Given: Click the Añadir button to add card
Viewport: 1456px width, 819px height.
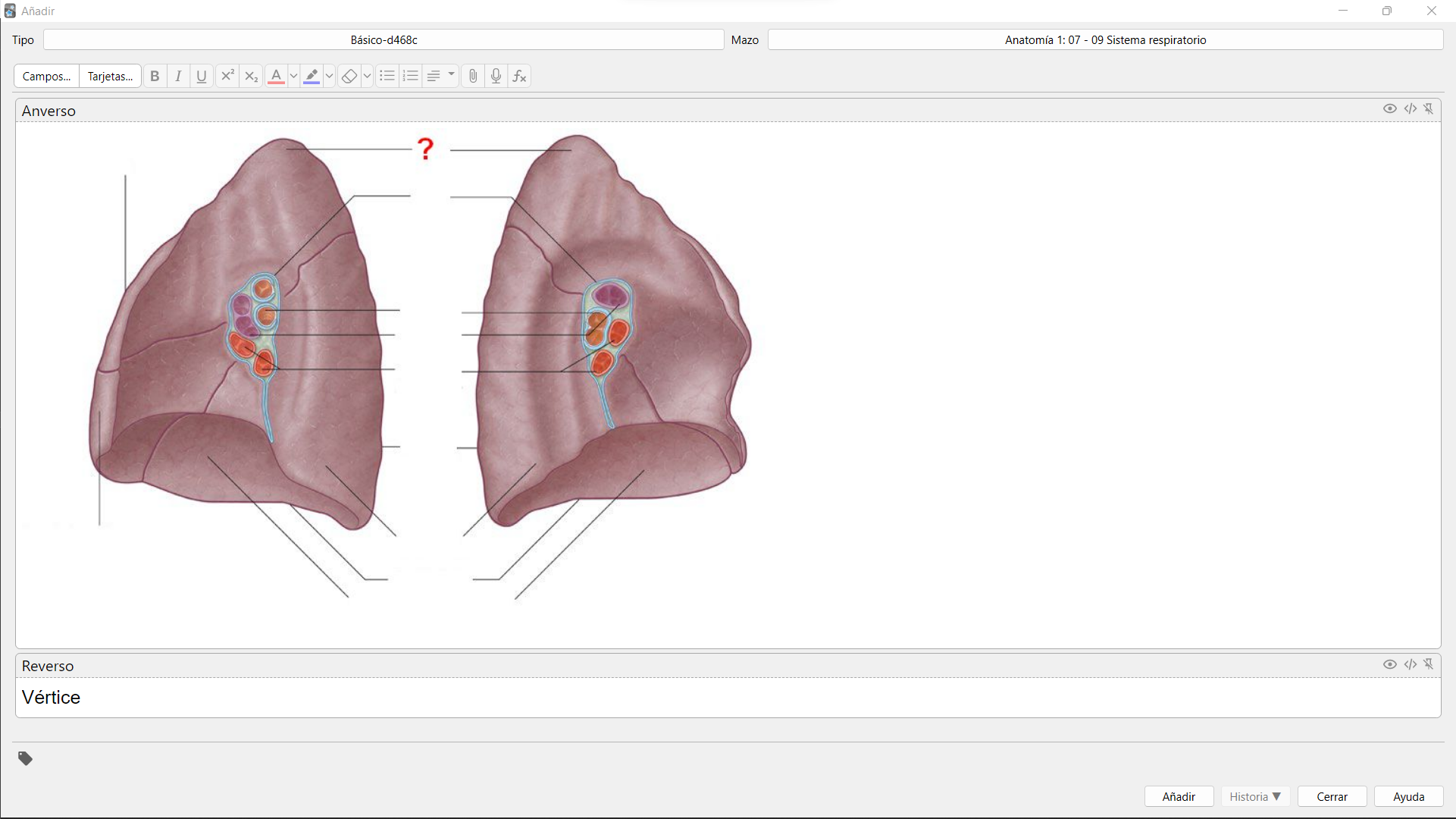Looking at the screenshot, I should point(1179,796).
